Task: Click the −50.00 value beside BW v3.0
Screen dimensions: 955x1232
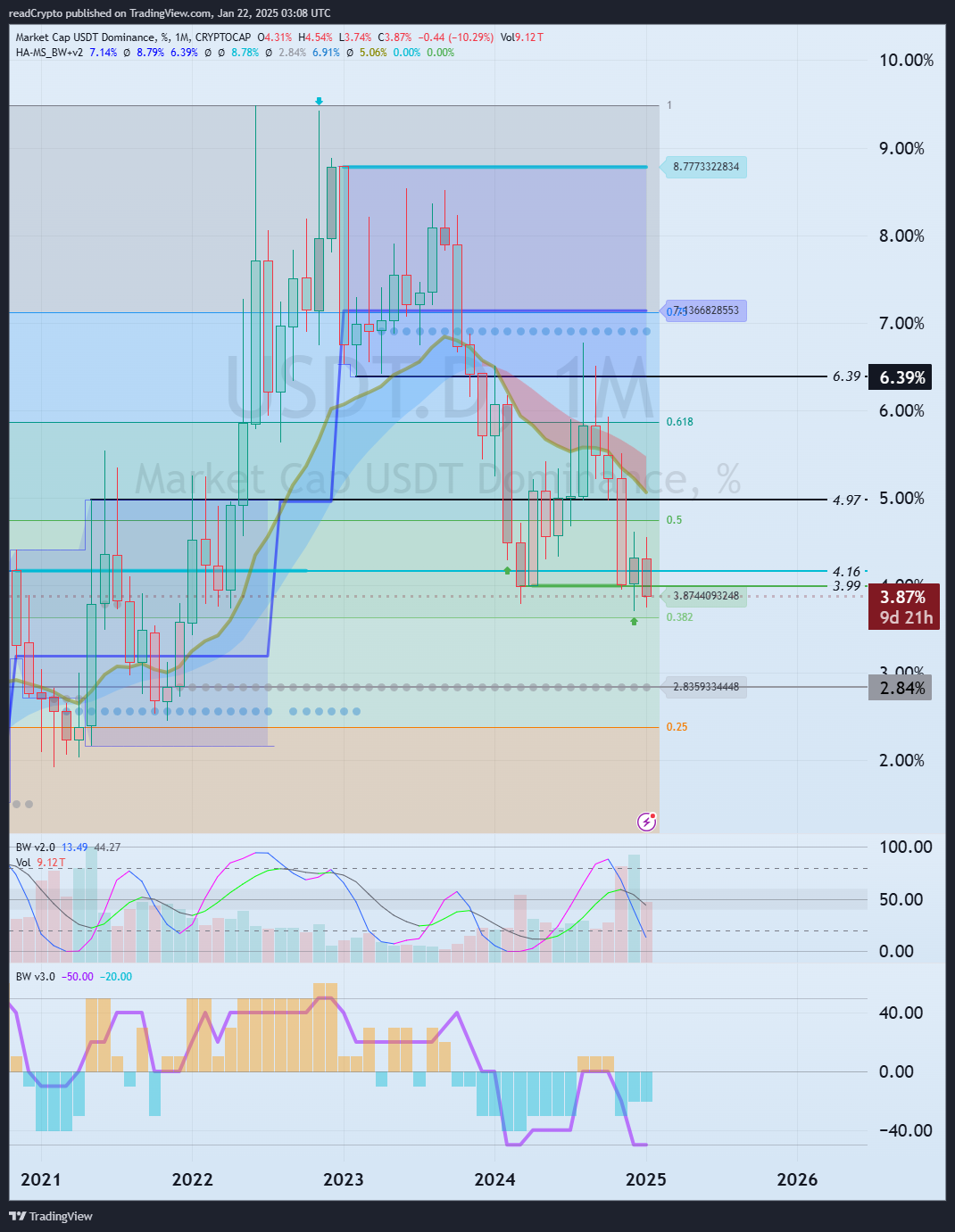Action: [x=77, y=977]
